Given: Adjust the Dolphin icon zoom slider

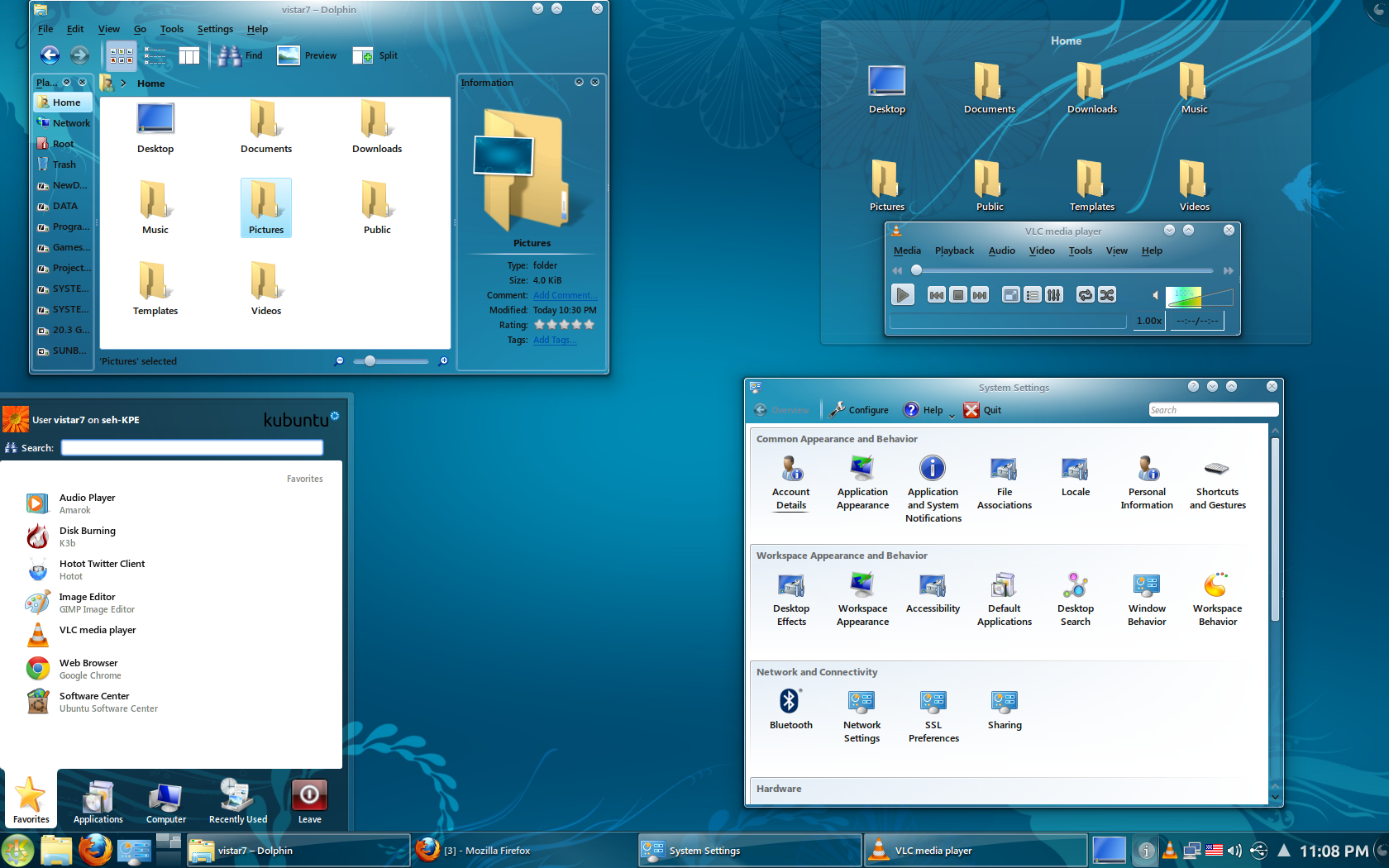Looking at the screenshot, I should [x=390, y=361].
